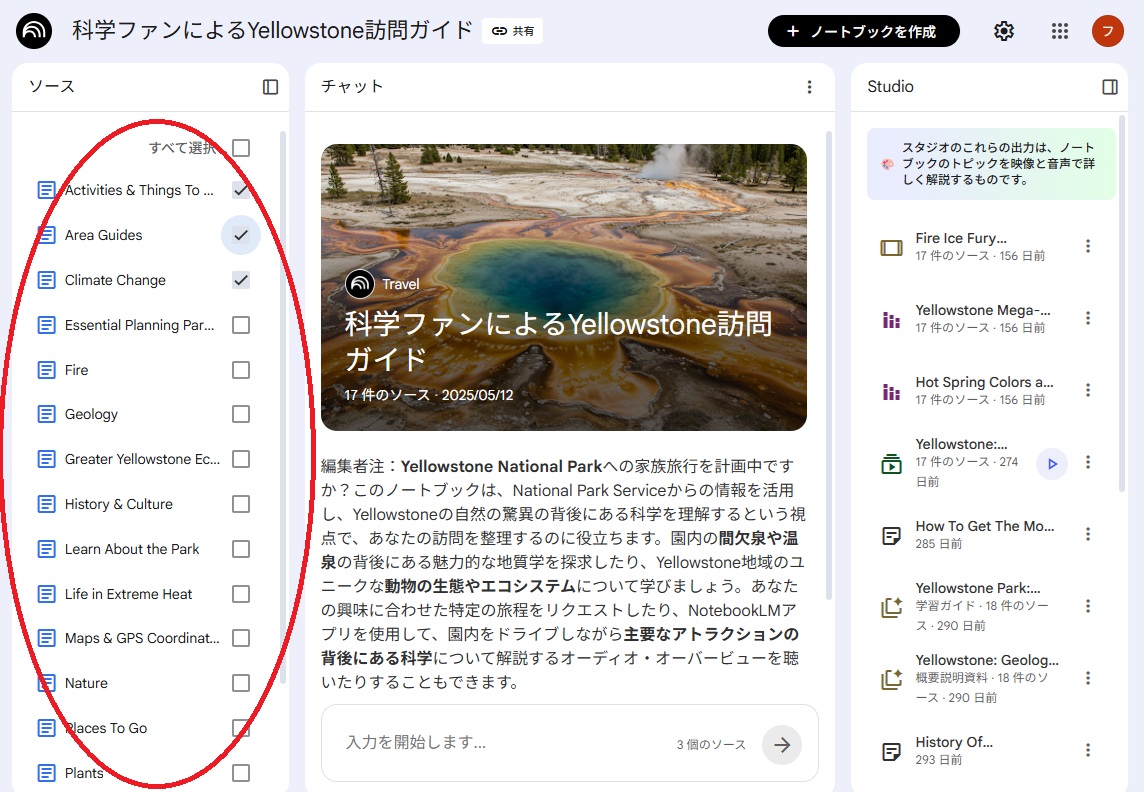Open the user account avatar
Screen dimensions: 1144x792
click(1108, 31)
